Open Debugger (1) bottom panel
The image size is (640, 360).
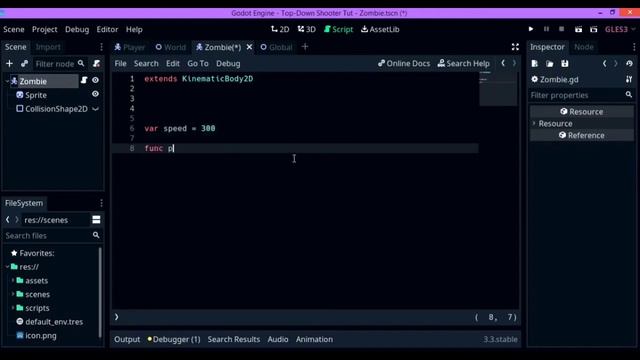pos(174,339)
